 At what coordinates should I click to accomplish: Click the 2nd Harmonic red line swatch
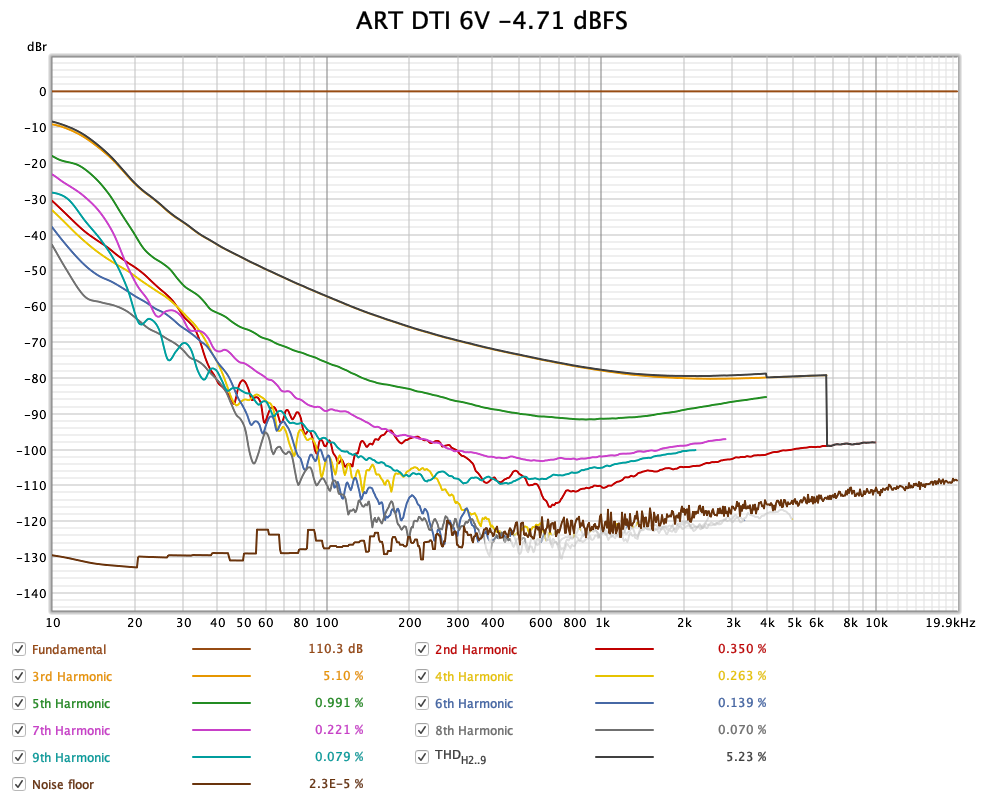[x=624, y=649]
